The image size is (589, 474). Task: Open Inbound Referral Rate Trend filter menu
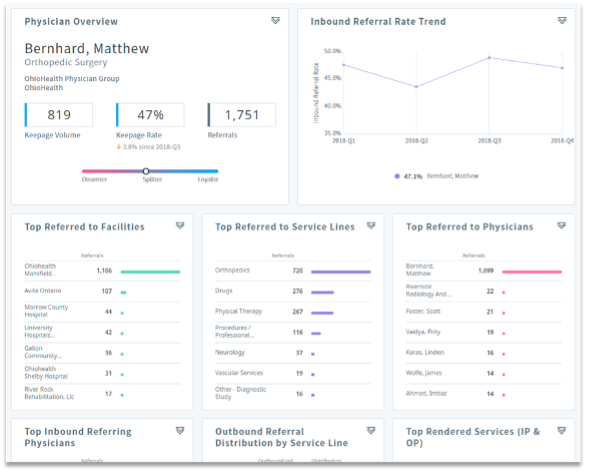[x=562, y=21]
